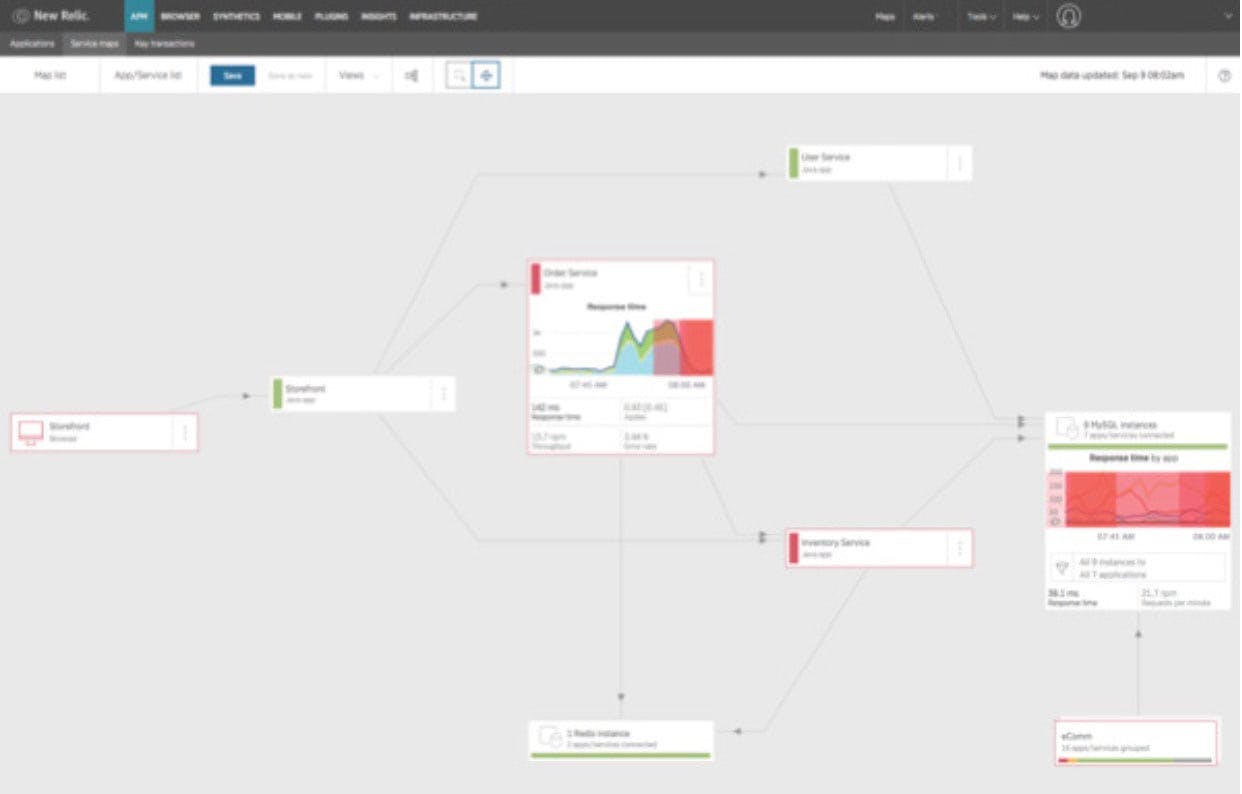Viewport: 1242px width, 794px height.
Task: Open the App/Service list
Action: [148, 76]
